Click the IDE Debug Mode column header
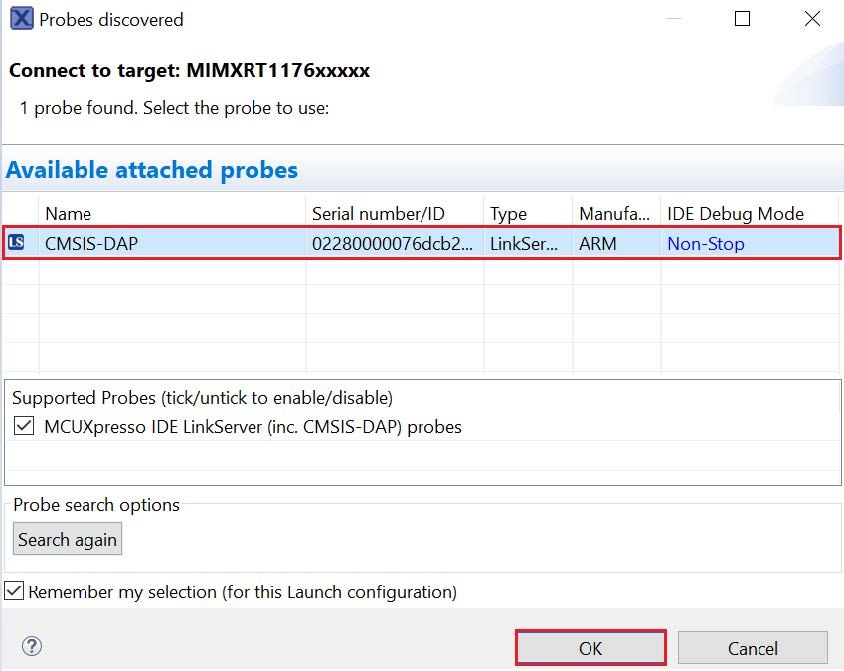Viewport: 844px width, 671px height. click(x=735, y=214)
